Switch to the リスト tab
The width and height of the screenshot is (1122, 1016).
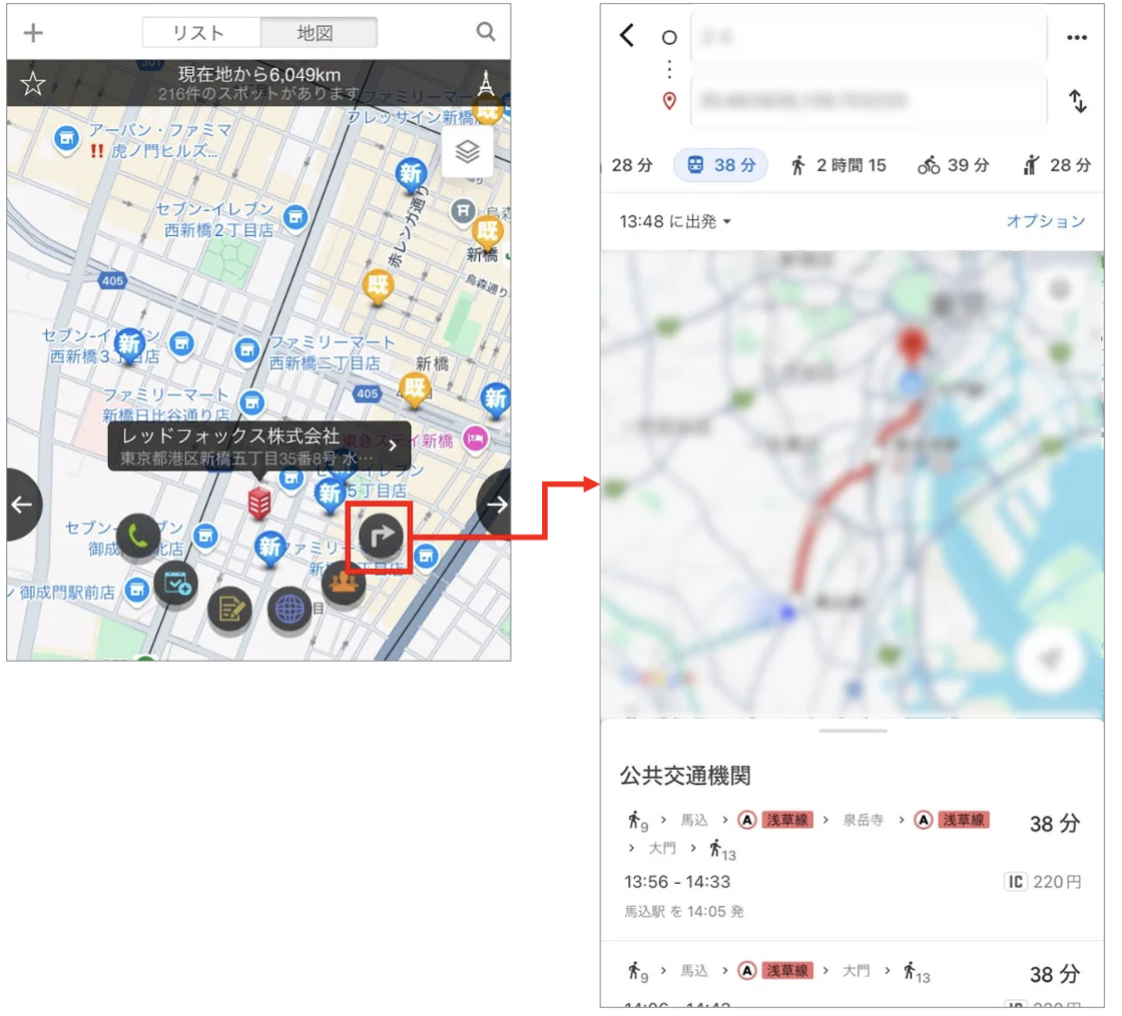(x=201, y=33)
